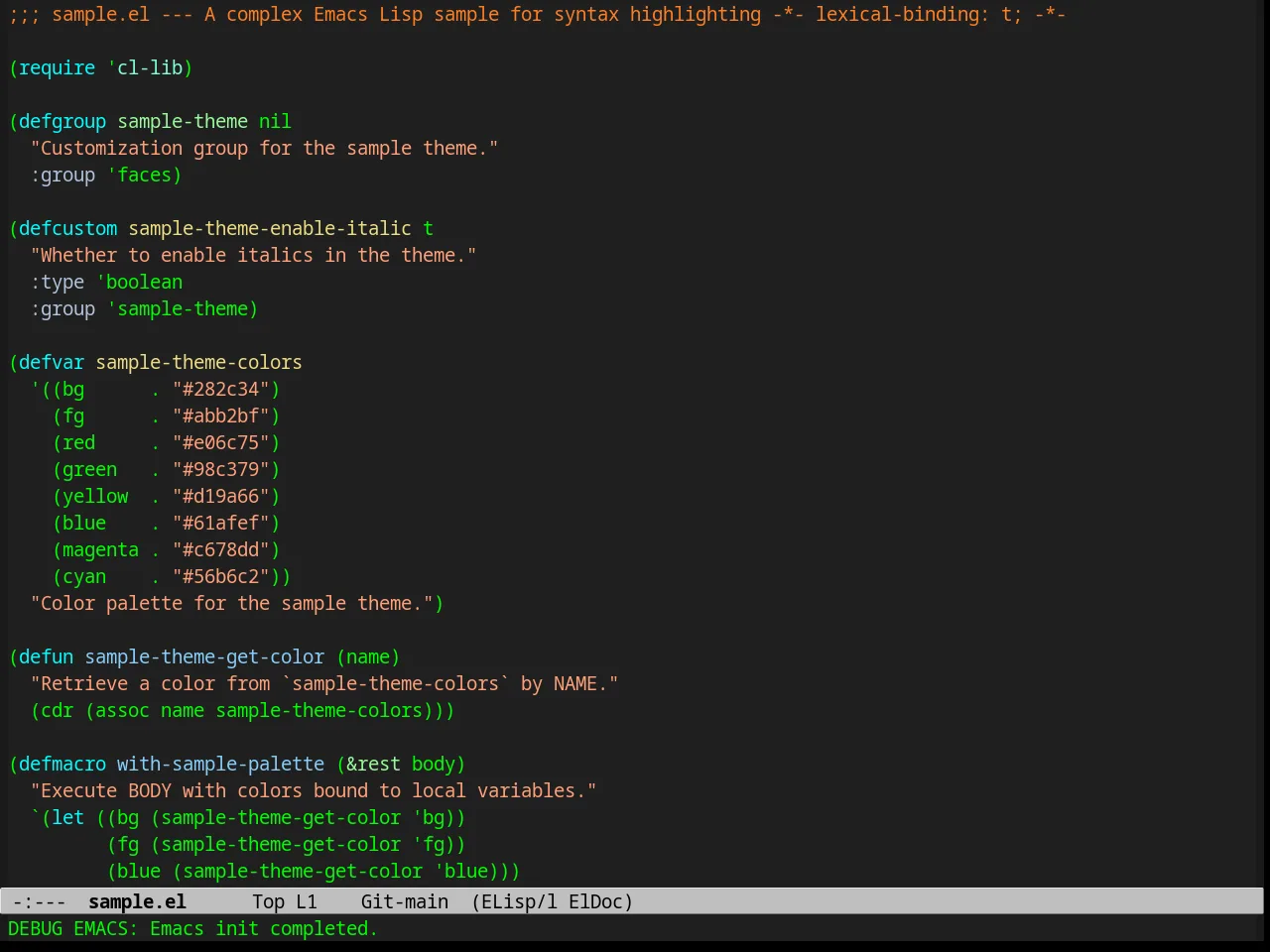Image resolution: width=1270 pixels, height=952 pixels.
Task: Click 'sample-theme-colors' after defvar
Action: pyautogui.click(x=199, y=362)
